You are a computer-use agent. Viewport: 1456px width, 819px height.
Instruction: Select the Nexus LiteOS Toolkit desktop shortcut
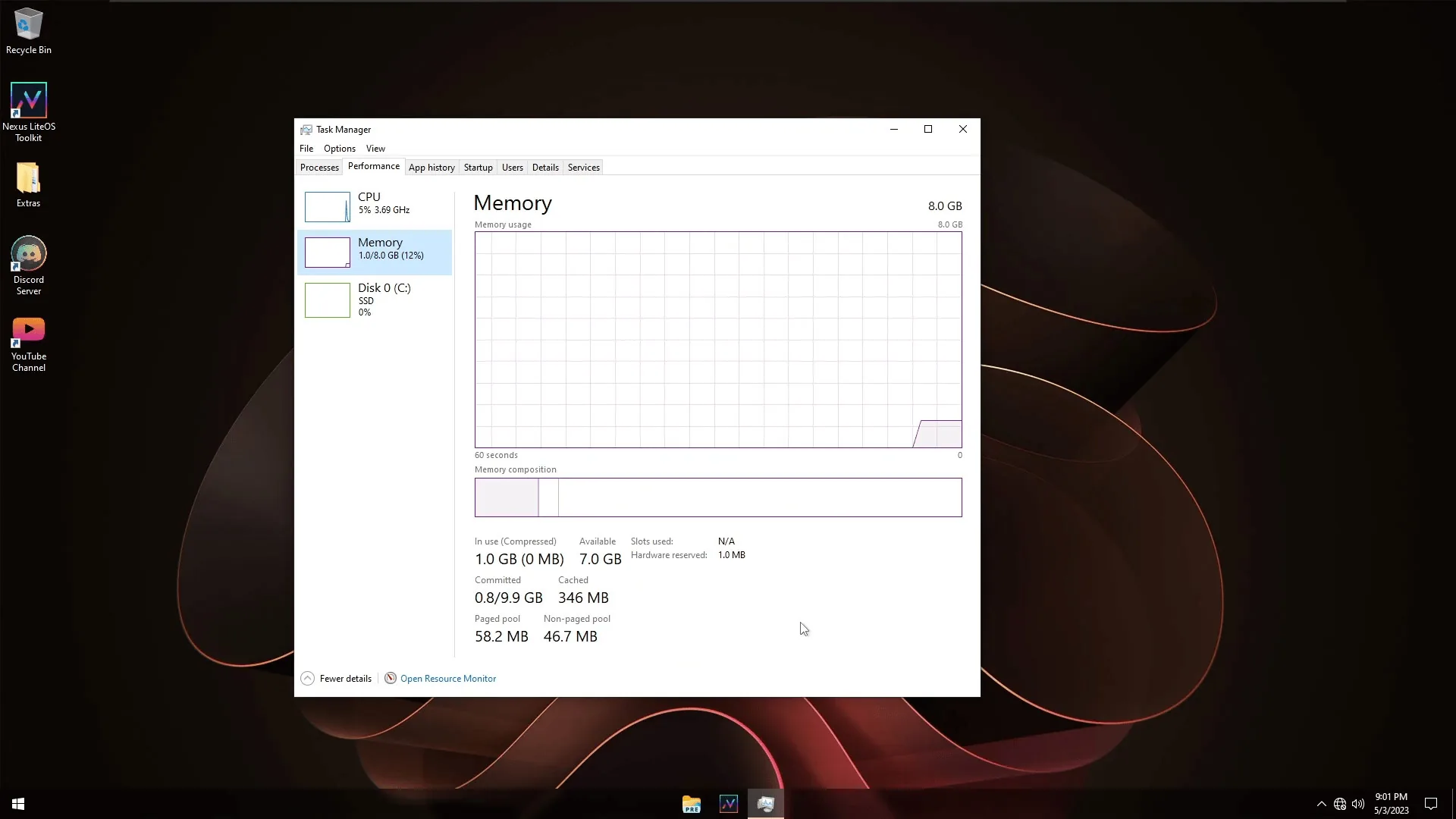click(x=28, y=112)
